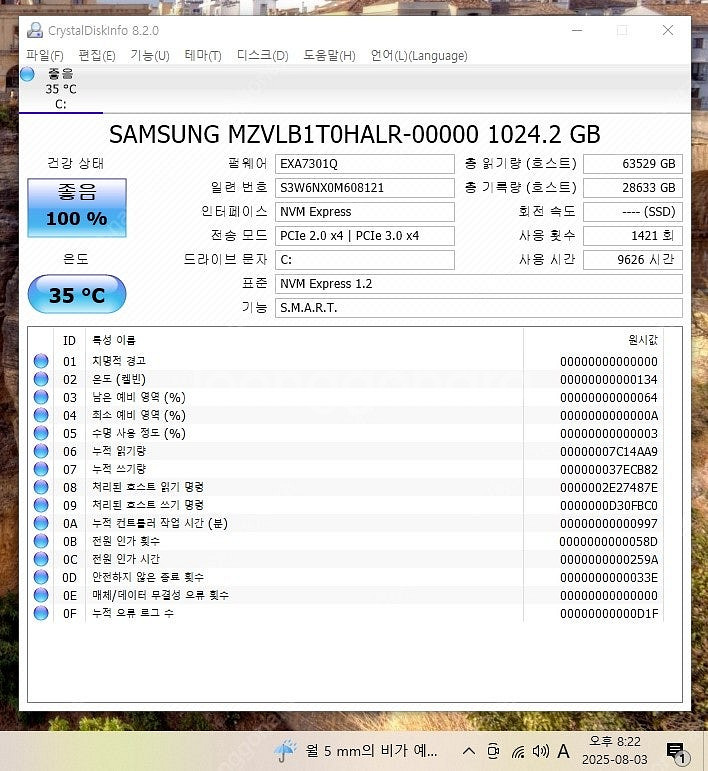This screenshot has height=771, width=708.
Task: Click the status orb for attribute 0E
Action: click(x=41, y=595)
